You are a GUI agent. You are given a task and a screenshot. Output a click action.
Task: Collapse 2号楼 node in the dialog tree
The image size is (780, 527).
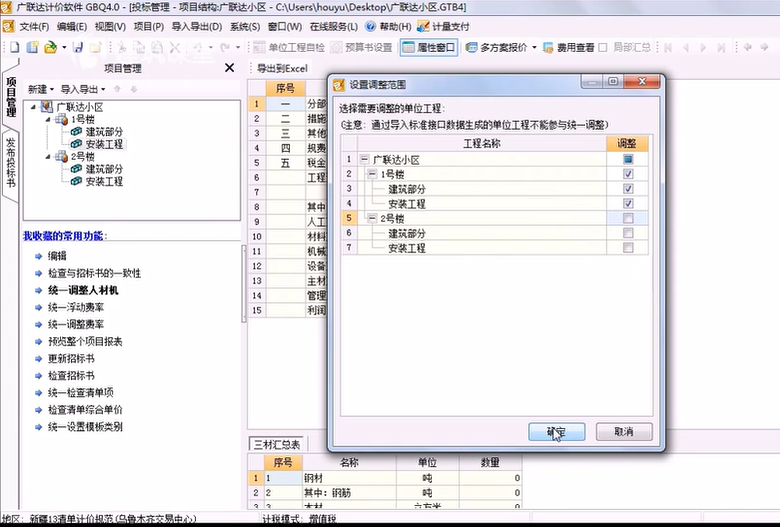coord(372,218)
